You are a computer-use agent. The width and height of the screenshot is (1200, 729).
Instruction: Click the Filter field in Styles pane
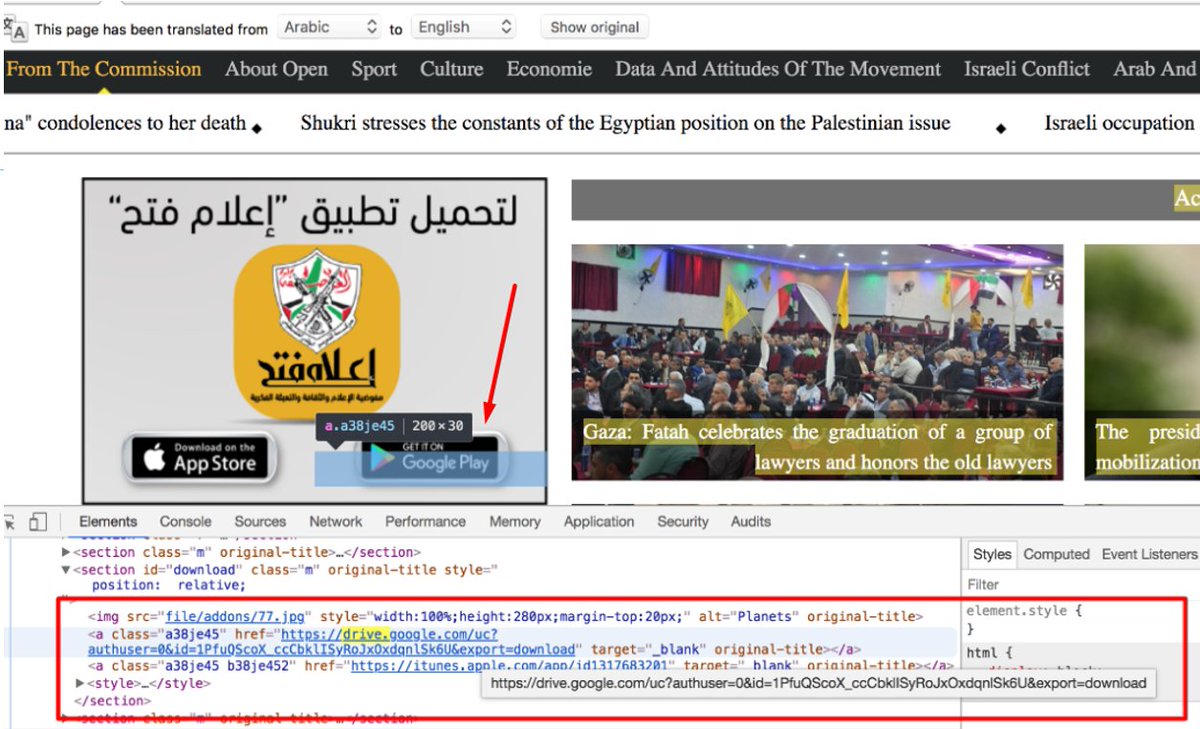[x=1082, y=584]
